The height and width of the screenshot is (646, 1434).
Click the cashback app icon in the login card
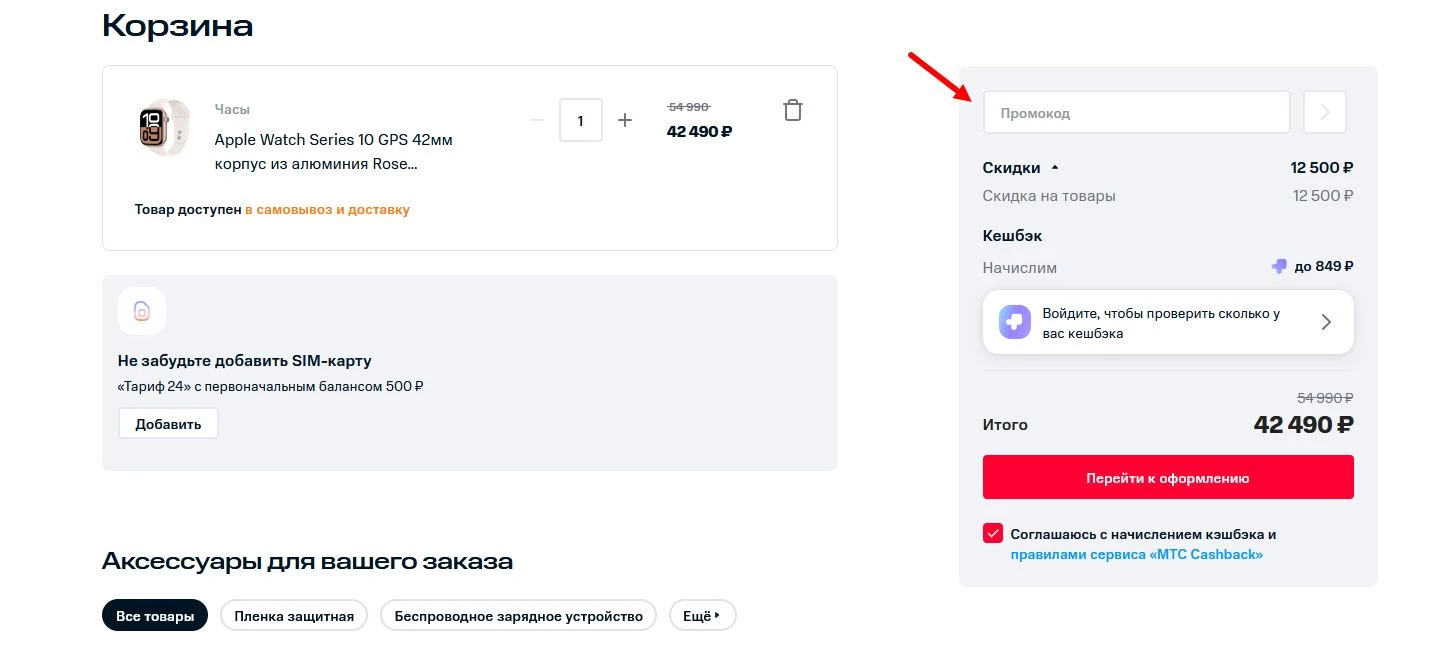[x=1013, y=321]
